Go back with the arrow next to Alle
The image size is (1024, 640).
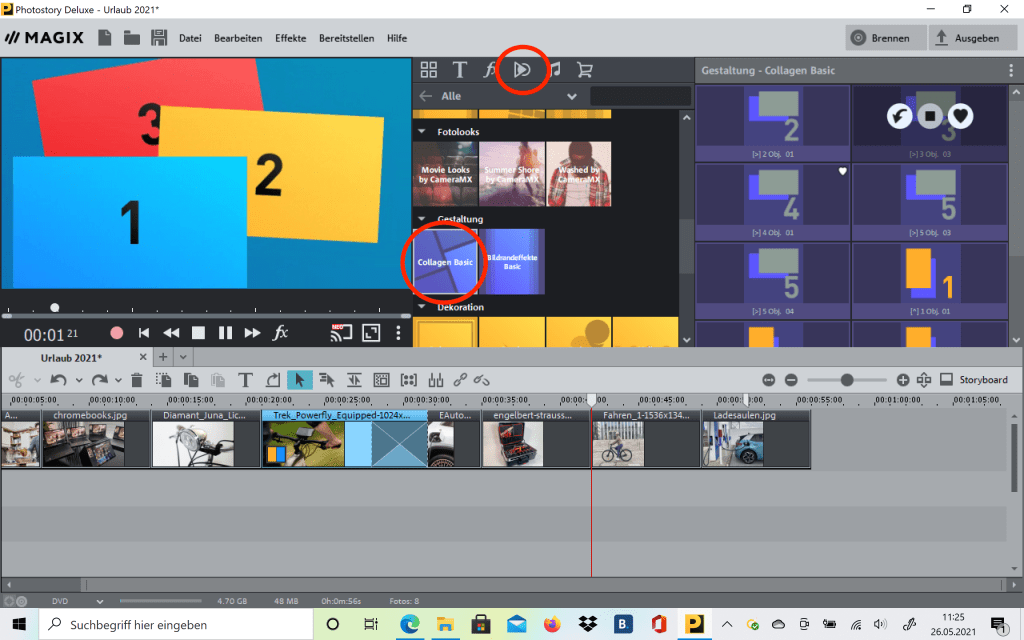[426, 96]
